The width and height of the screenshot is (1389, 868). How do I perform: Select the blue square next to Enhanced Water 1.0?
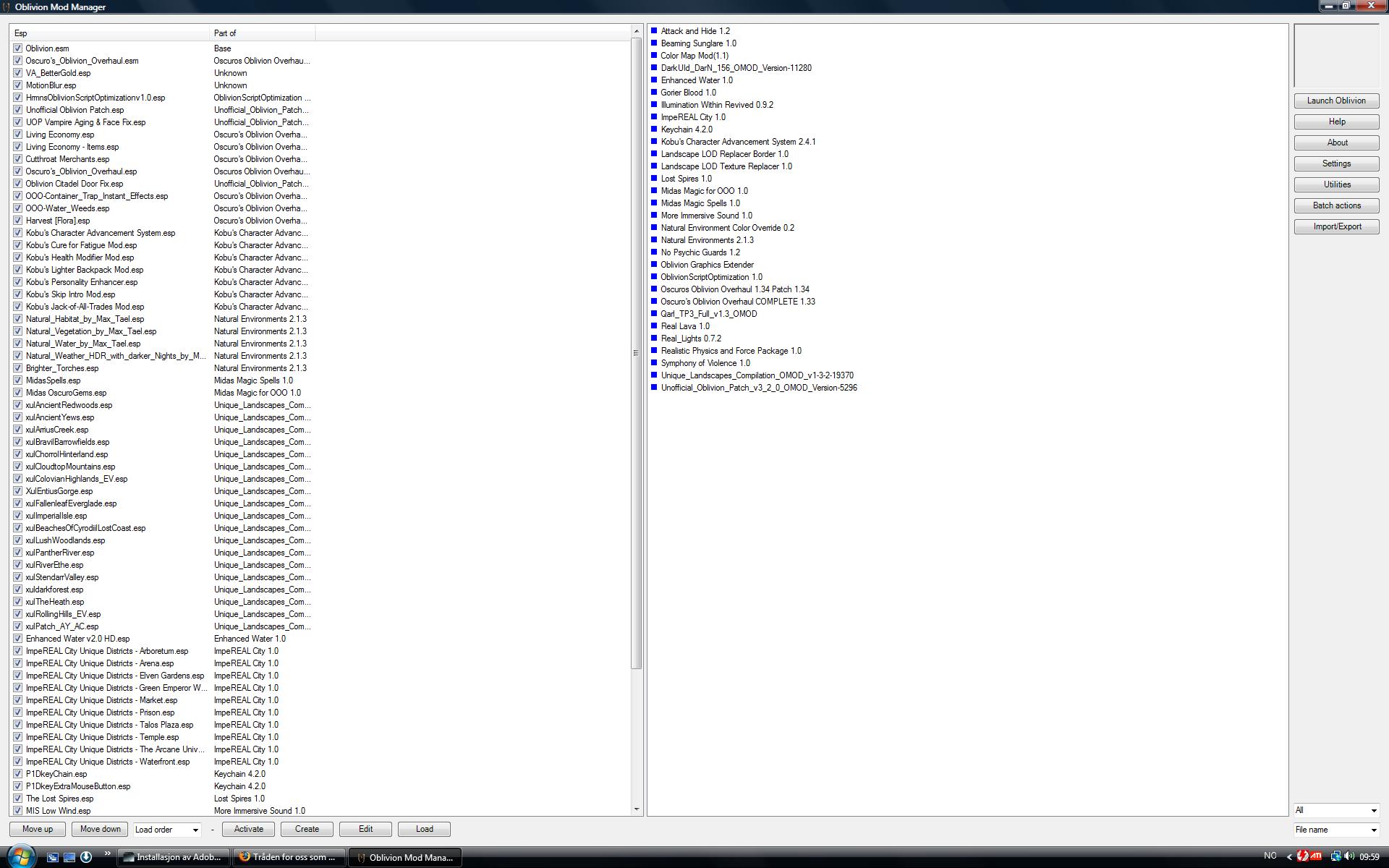click(x=654, y=80)
